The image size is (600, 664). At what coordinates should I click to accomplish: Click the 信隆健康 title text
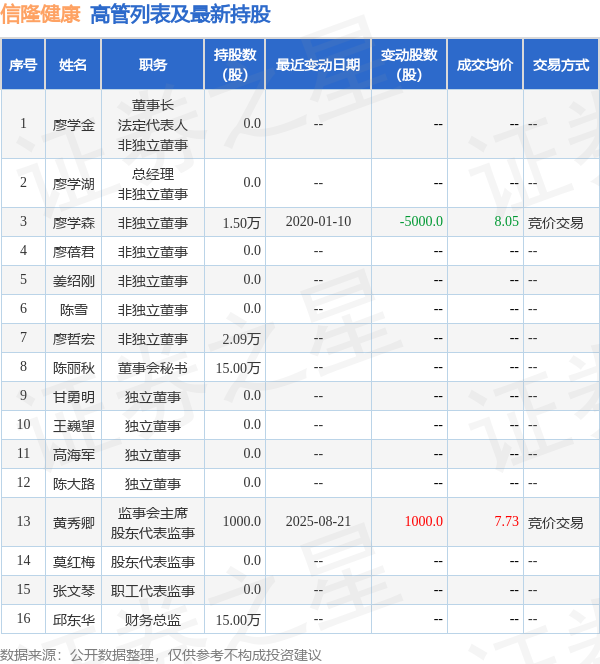point(40,14)
